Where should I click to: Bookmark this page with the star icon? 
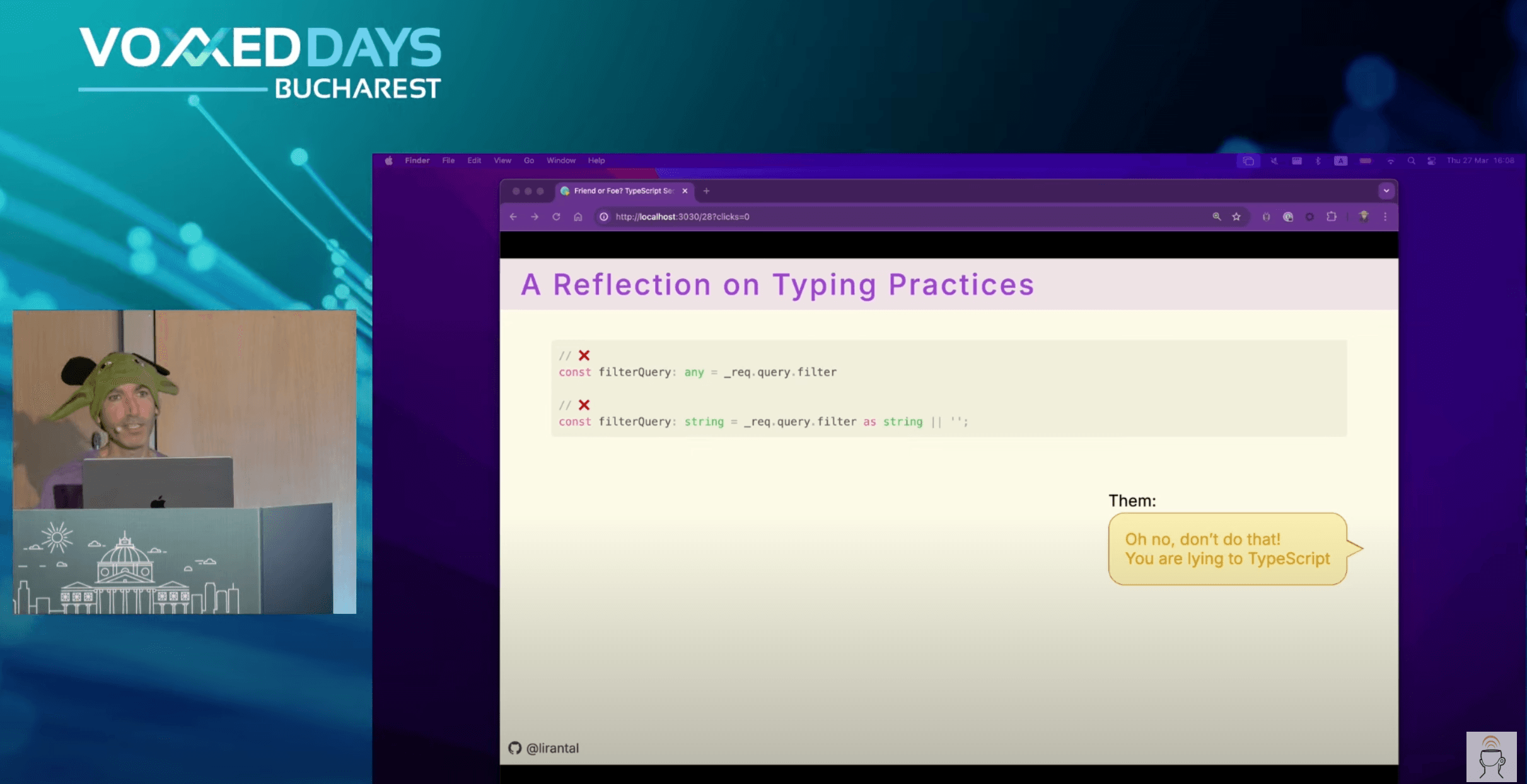pyautogui.click(x=1236, y=217)
